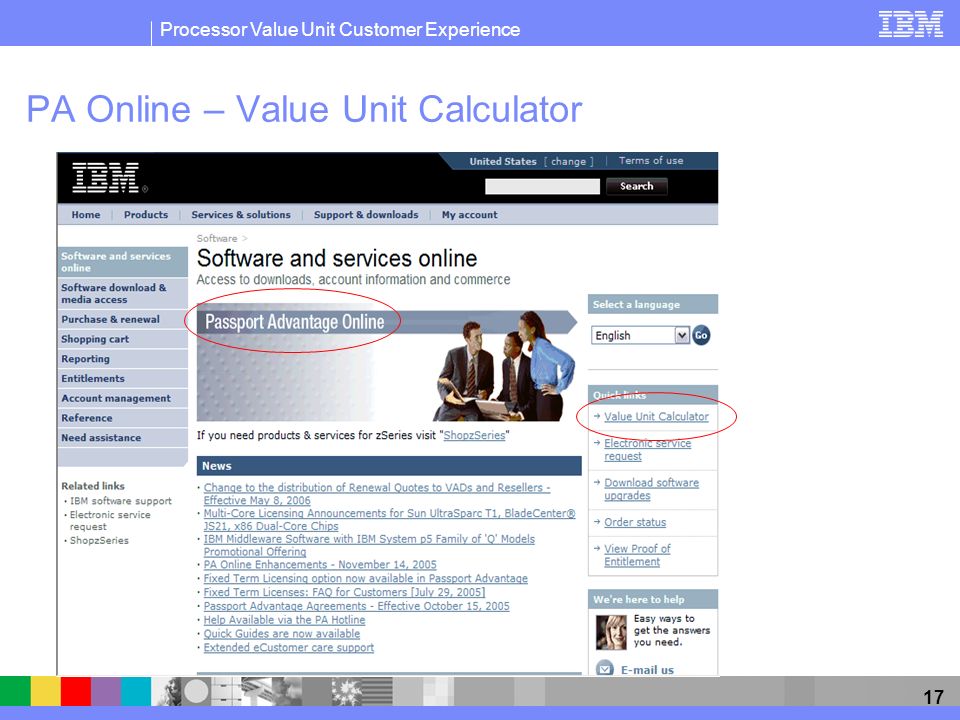Image resolution: width=960 pixels, height=720 pixels.
Task: Open Reference in the sidebar
Action: 122,418
